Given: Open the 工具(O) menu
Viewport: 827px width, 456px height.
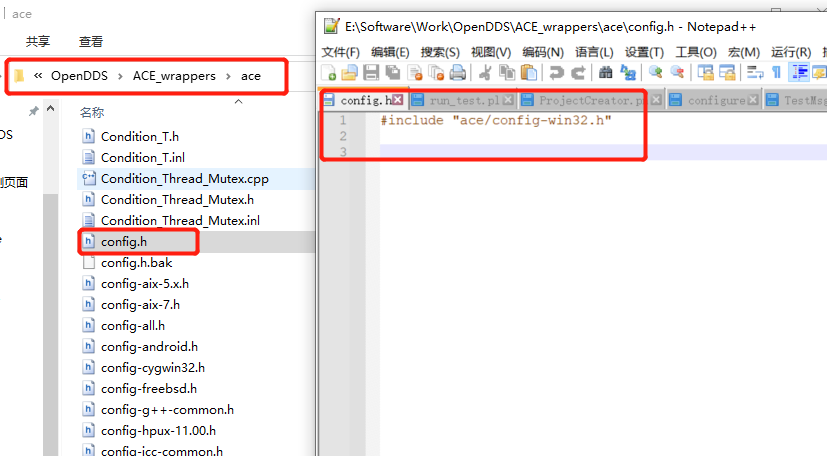Looking at the screenshot, I should coord(696,52).
